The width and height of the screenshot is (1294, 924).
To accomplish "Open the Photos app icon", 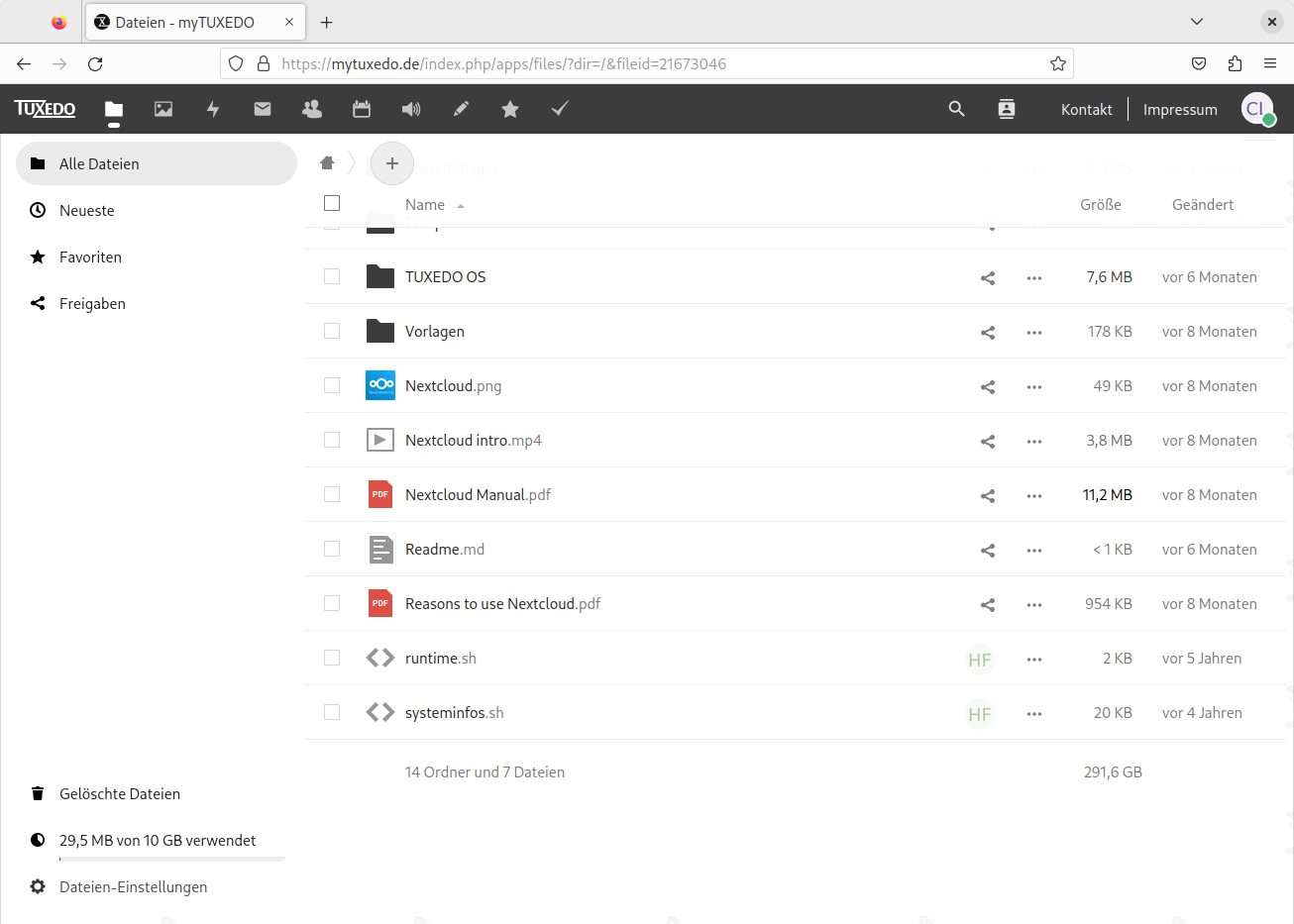I will click(163, 109).
